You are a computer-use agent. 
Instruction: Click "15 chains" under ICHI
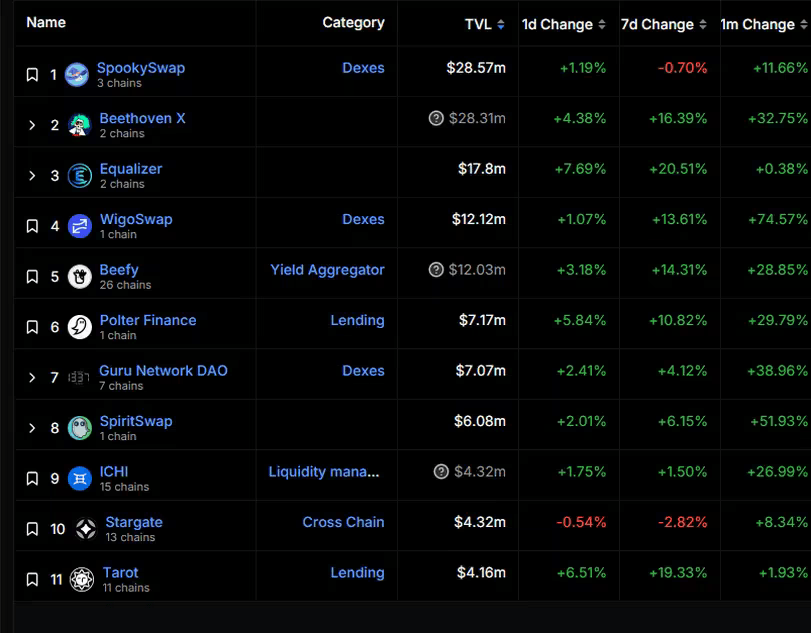point(124,487)
